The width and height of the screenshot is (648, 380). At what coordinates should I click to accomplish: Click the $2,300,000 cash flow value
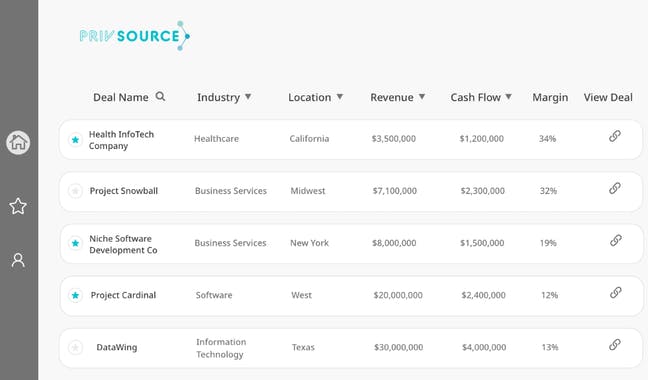pos(482,191)
